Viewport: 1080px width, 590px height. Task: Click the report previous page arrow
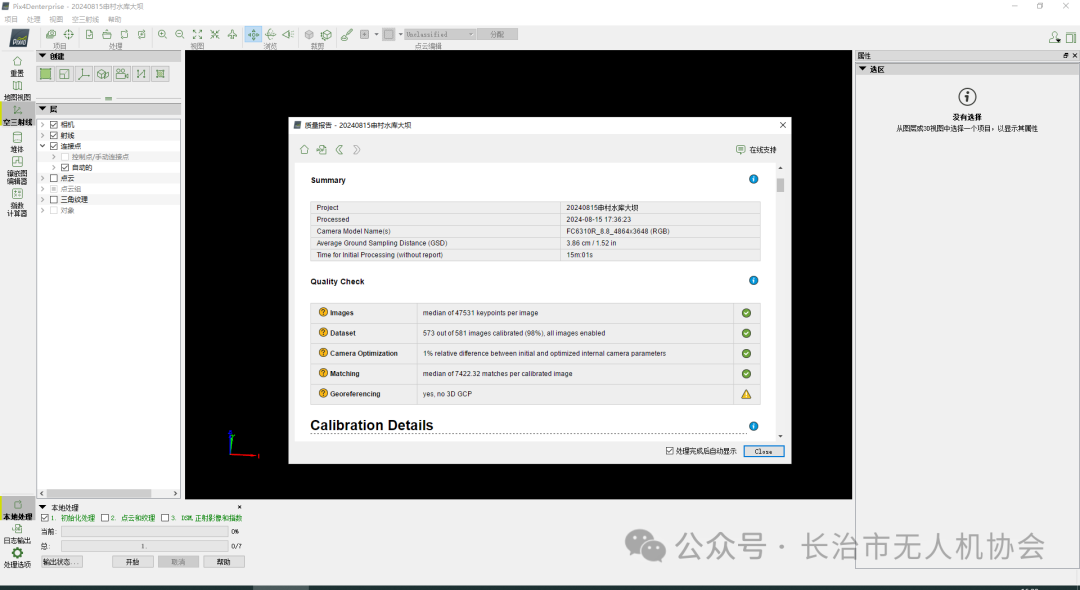pyautogui.click(x=340, y=149)
